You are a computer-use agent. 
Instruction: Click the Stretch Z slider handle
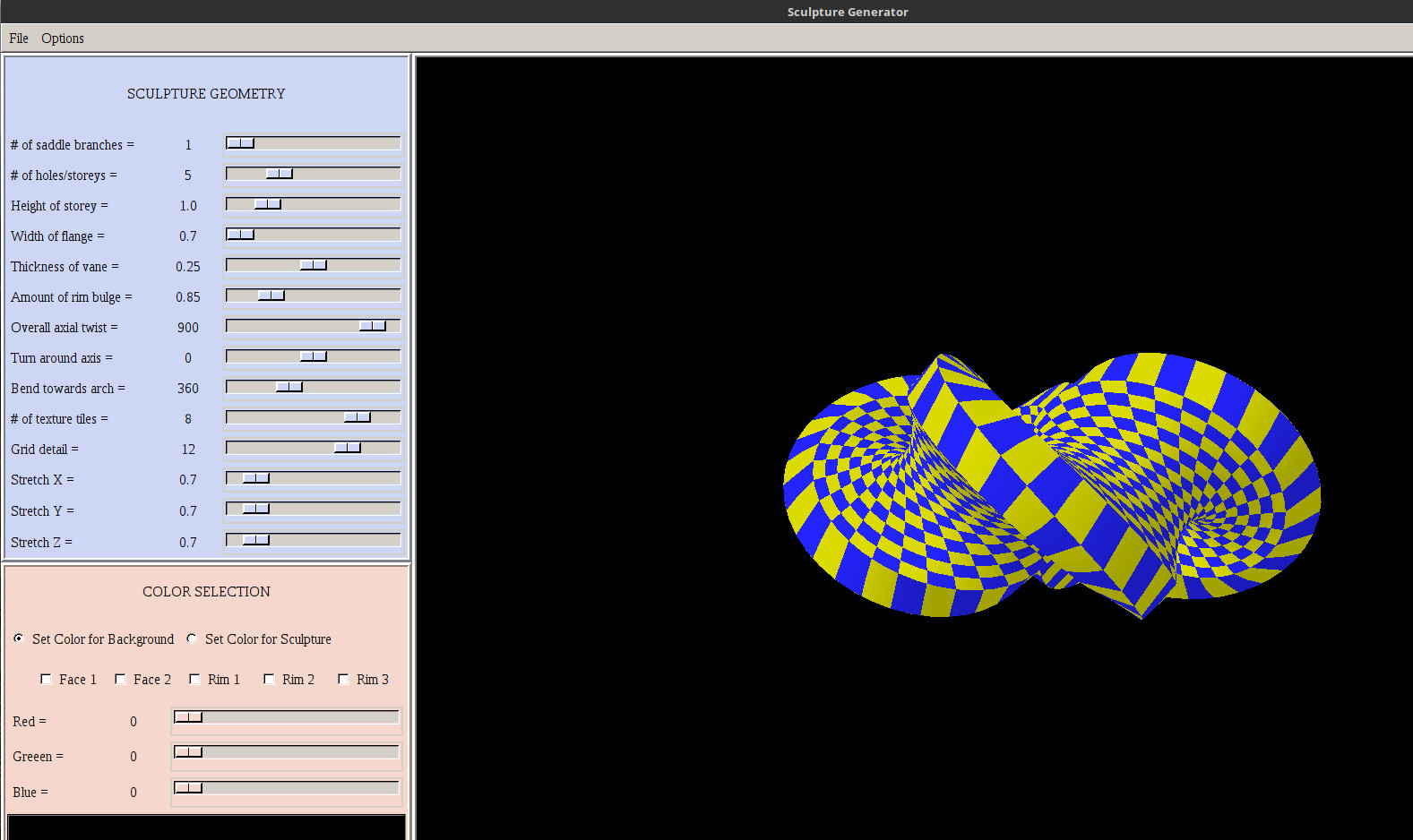point(256,540)
